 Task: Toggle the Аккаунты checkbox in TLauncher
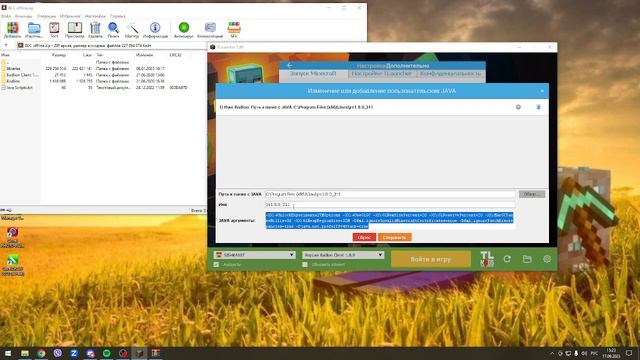click(216, 264)
